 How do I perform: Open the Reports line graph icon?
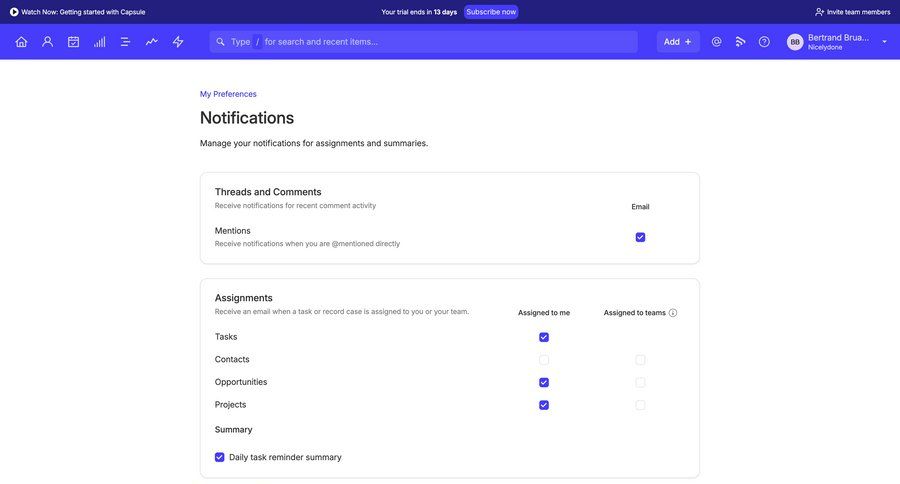point(152,42)
